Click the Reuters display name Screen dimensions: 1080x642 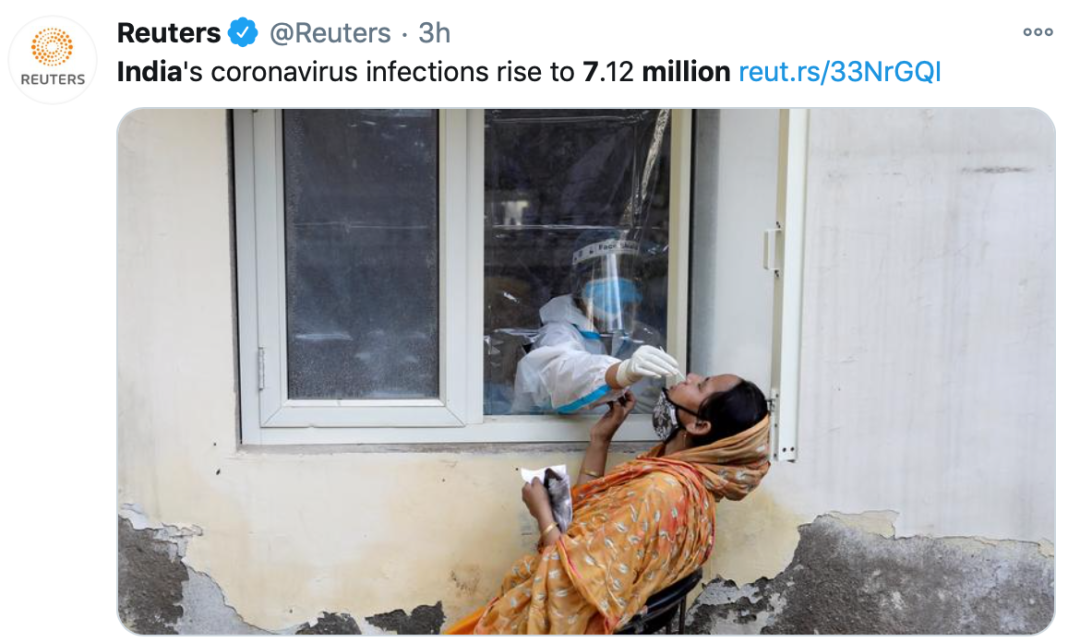pos(169,32)
